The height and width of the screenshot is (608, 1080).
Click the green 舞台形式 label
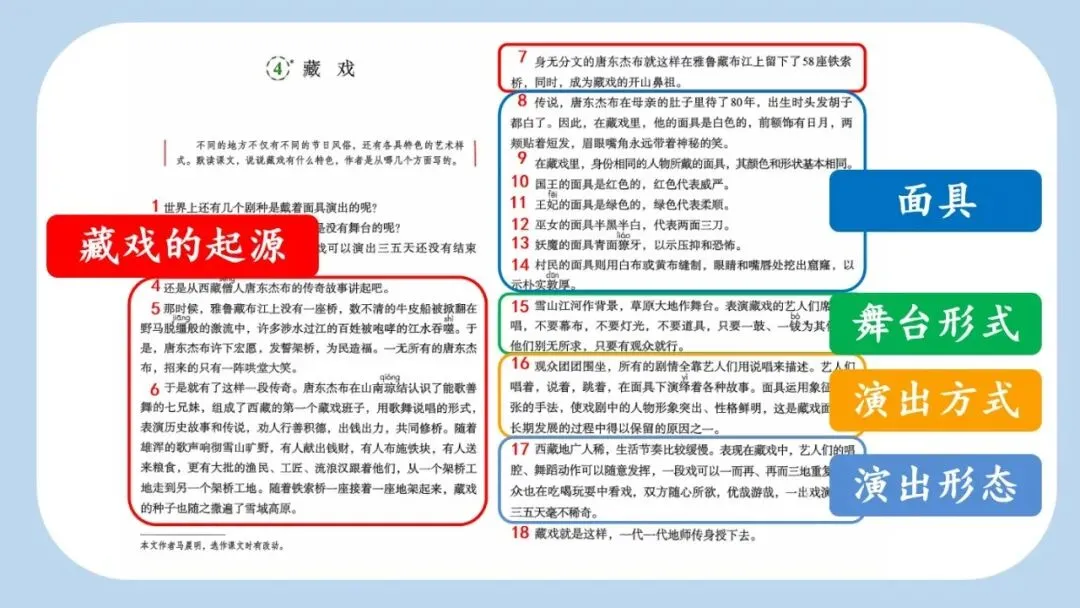click(935, 324)
